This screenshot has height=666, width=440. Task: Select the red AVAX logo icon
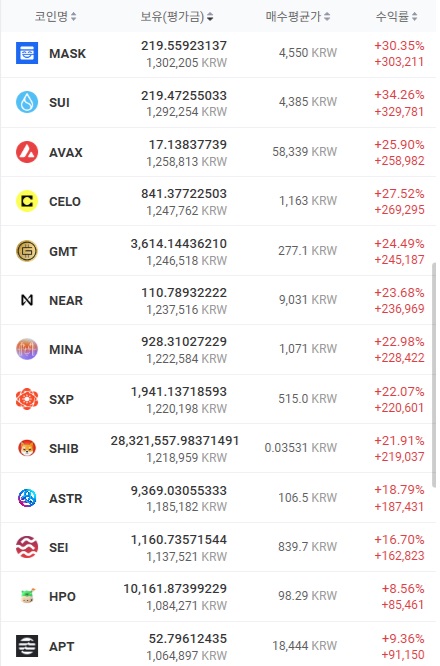click(x=27, y=152)
